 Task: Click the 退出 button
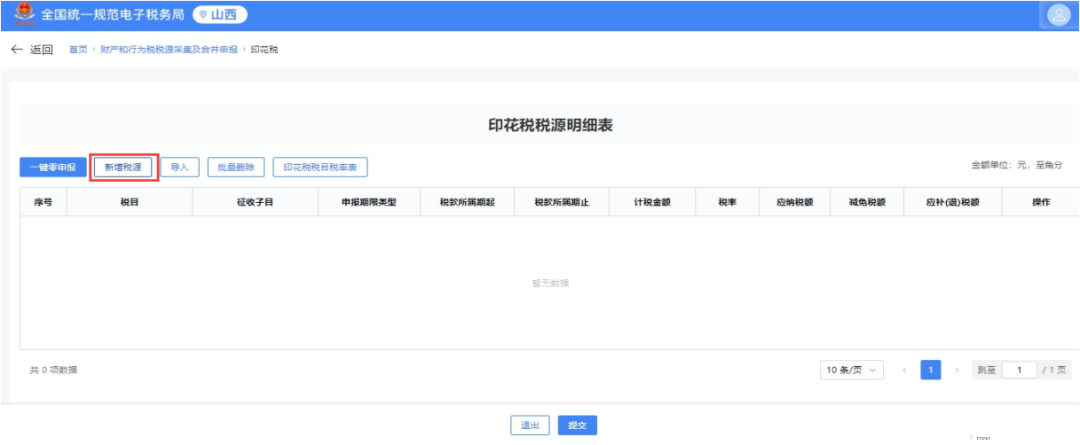(x=530, y=426)
